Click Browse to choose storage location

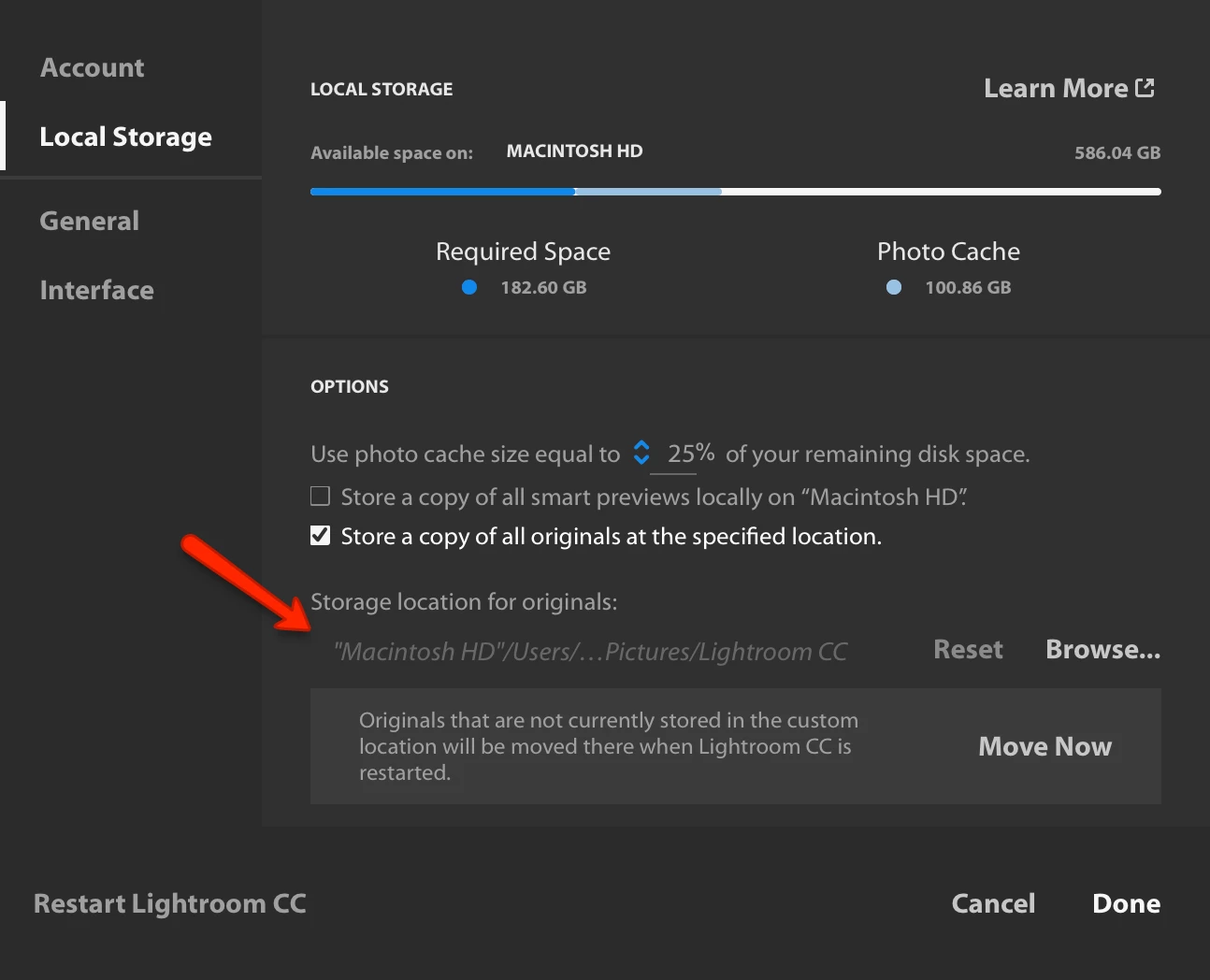[1103, 649]
